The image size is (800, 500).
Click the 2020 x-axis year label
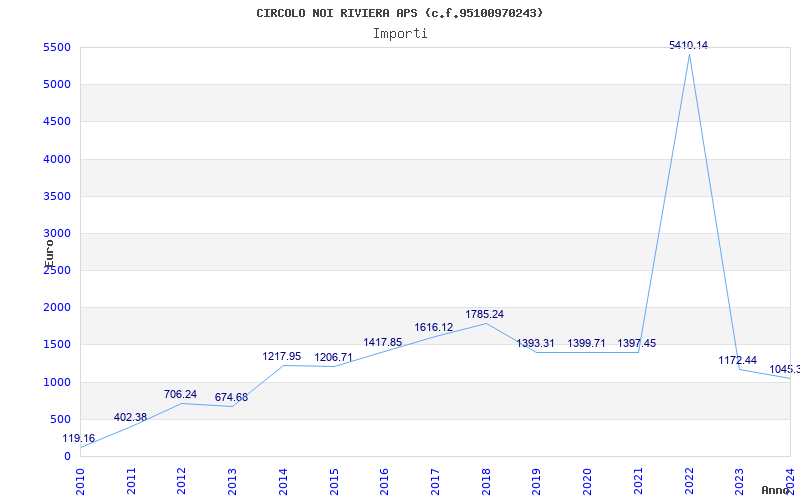(x=587, y=481)
